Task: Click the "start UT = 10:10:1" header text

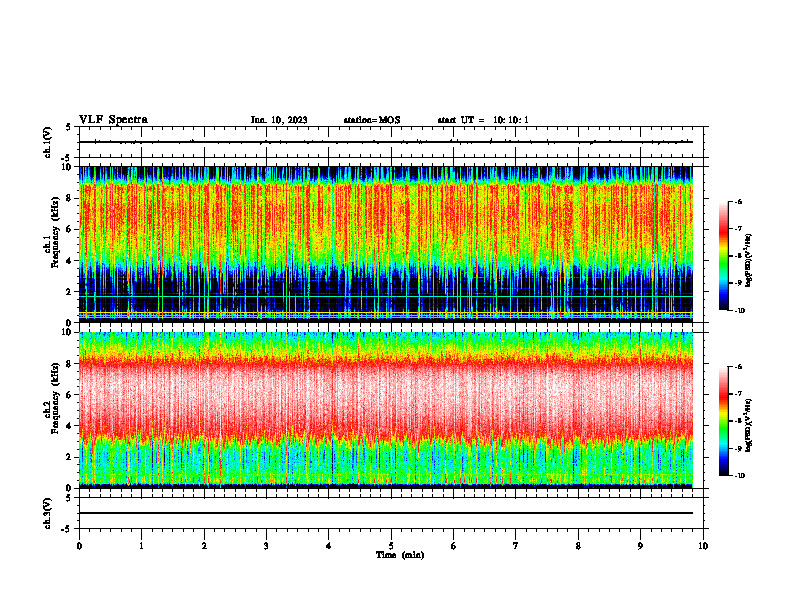Action: 483,120
